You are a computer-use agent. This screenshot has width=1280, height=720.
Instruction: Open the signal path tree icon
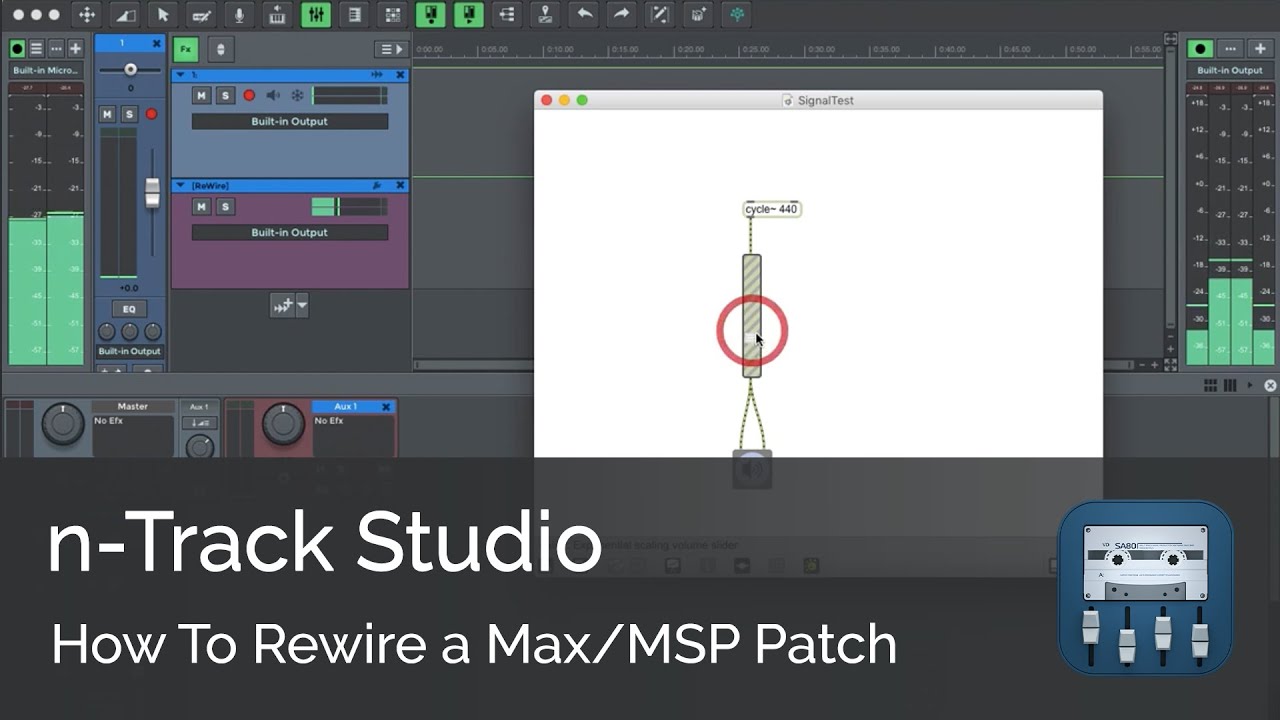point(507,15)
